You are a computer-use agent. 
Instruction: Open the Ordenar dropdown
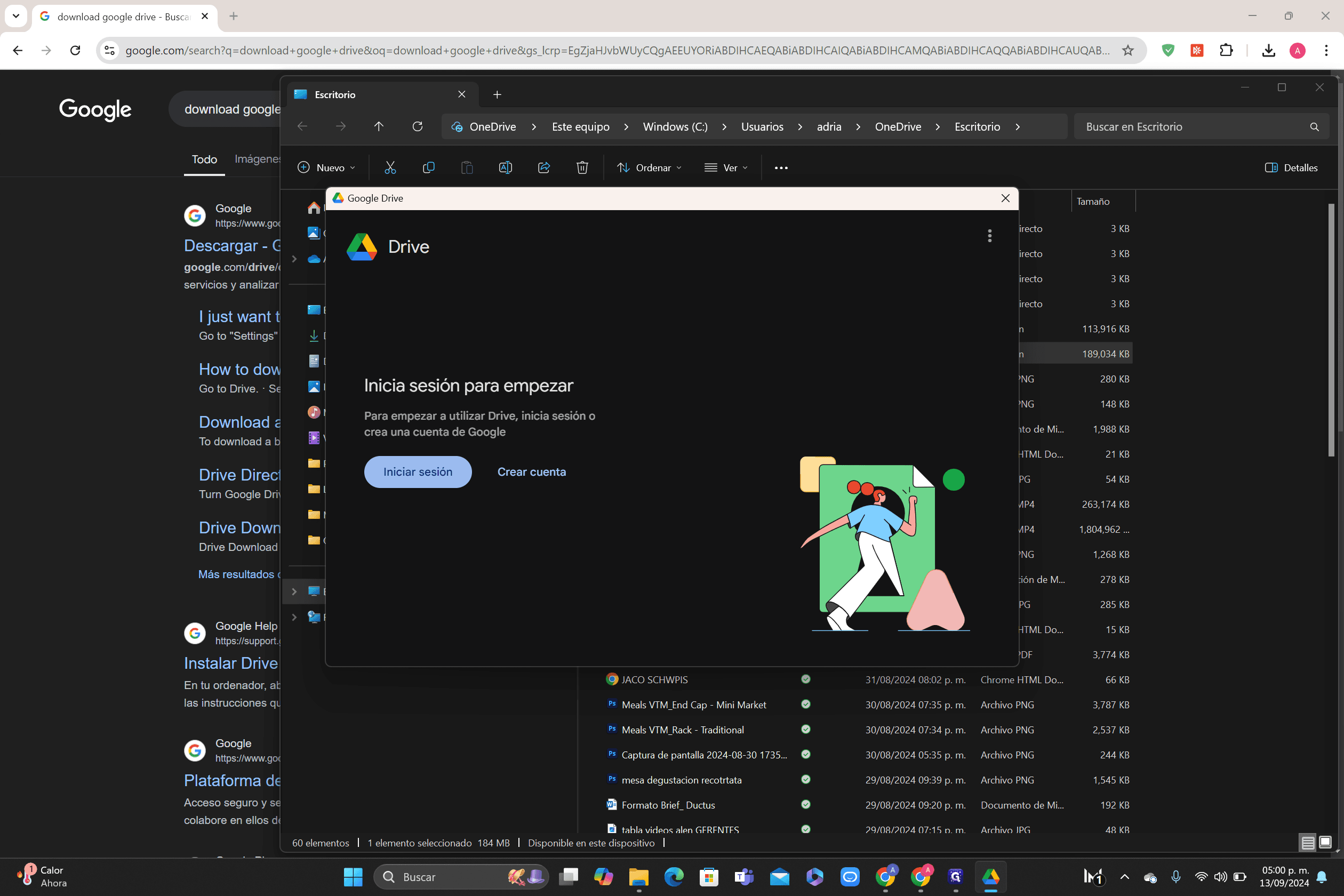(x=650, y=167)
